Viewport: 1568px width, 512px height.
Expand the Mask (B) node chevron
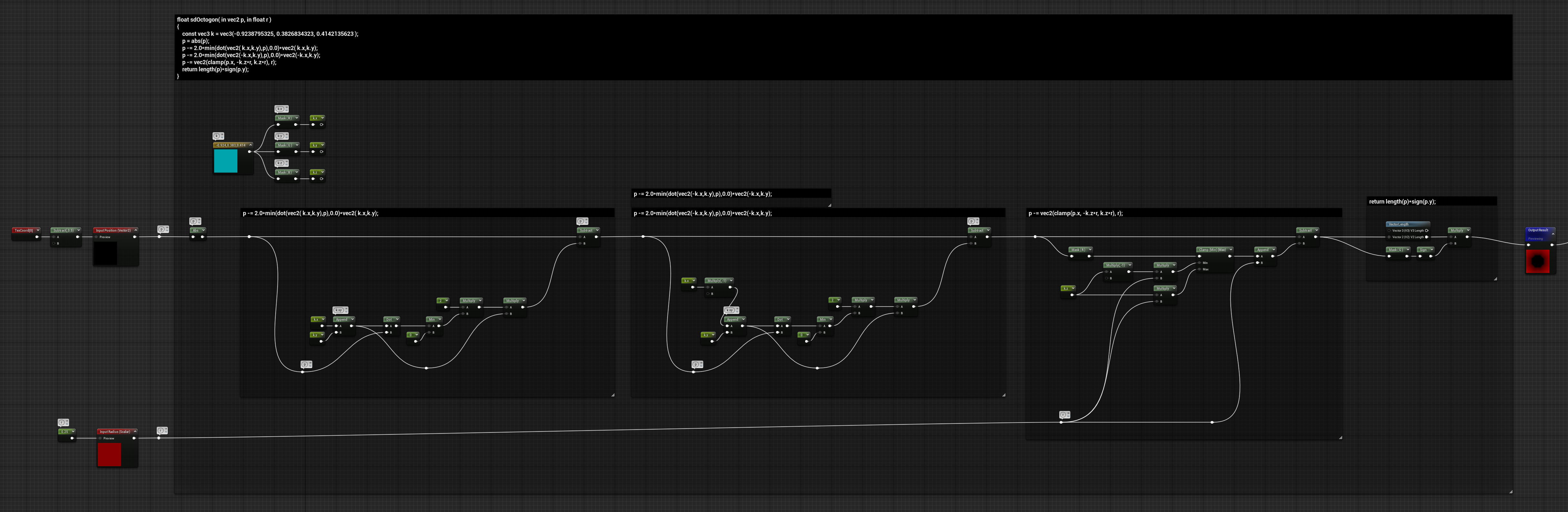coord(296,172)
